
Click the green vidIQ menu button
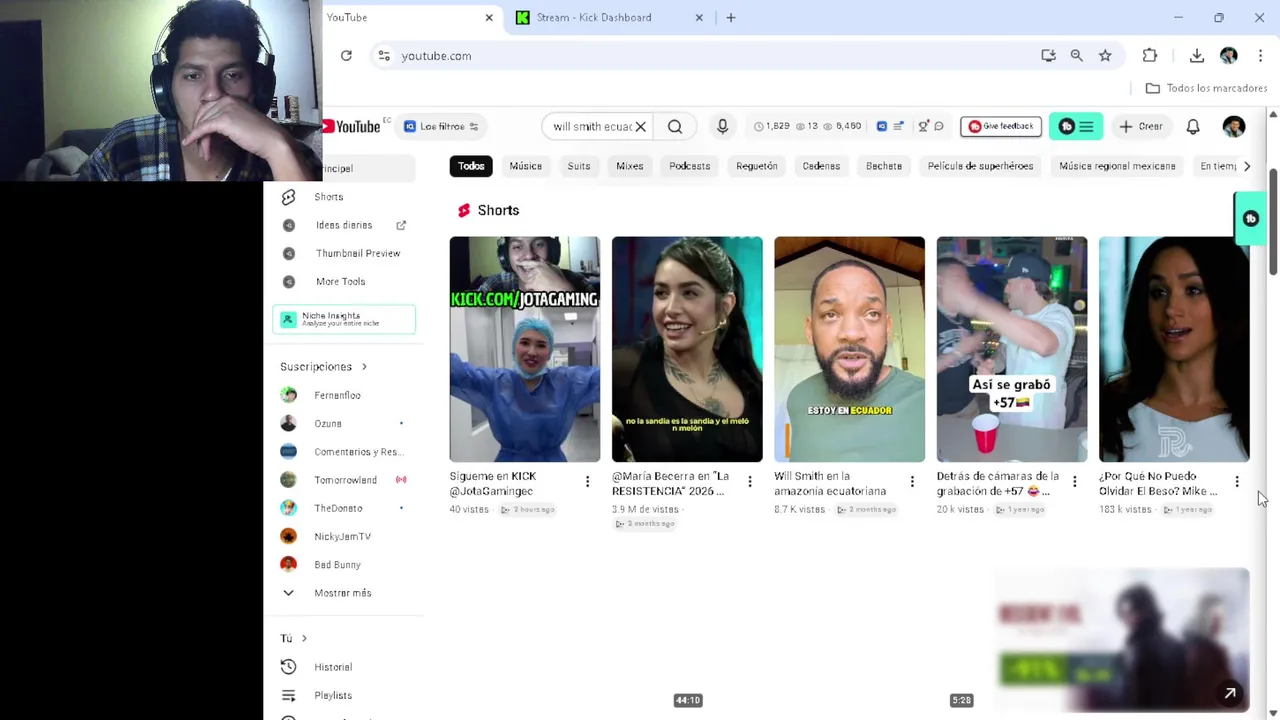pos(1076,126)
